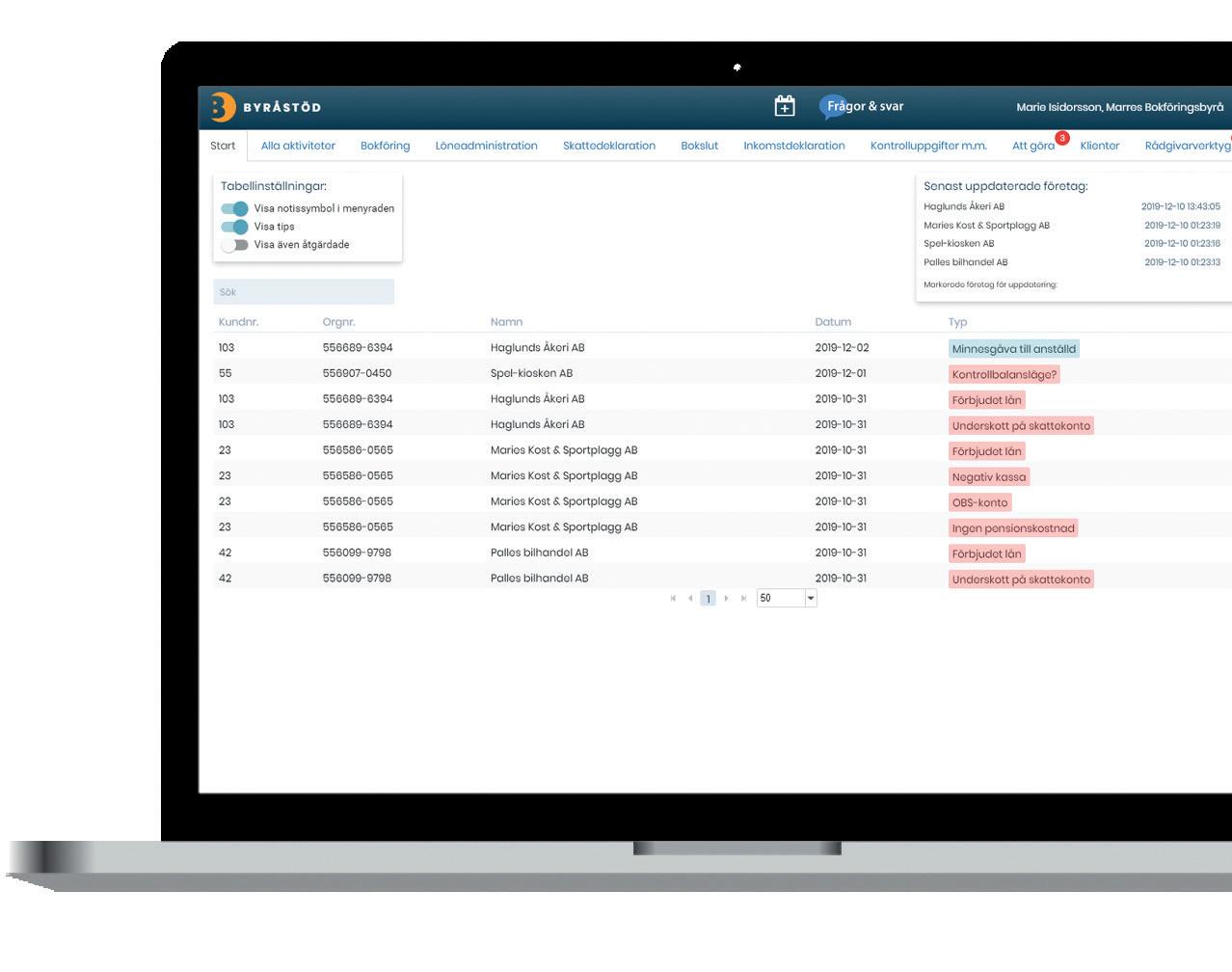Go to last page pagination icon

pyautogui.click(x=743, y=599)
